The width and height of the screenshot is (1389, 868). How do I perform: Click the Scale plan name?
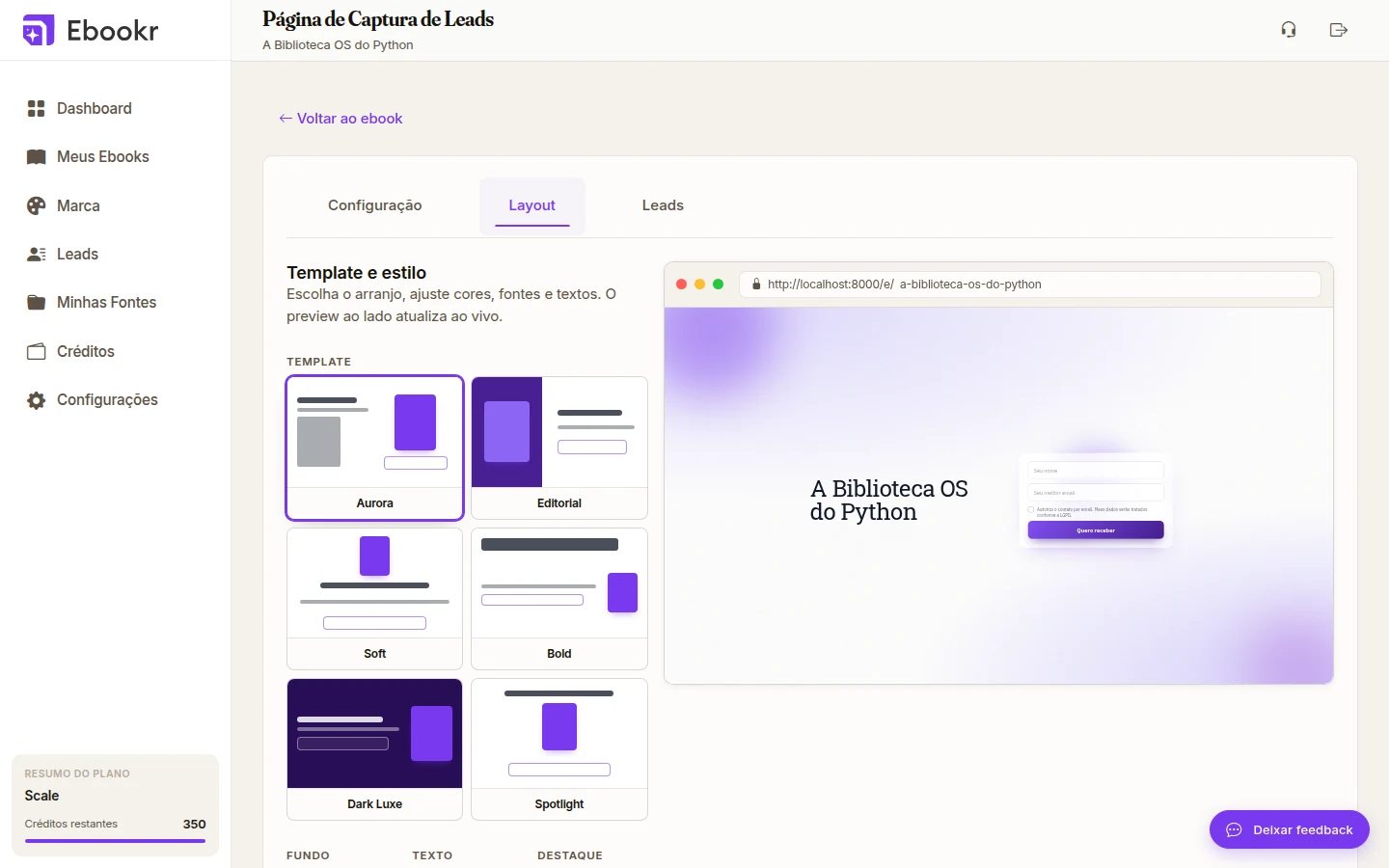pyautogui.click(x=41, y=796)
